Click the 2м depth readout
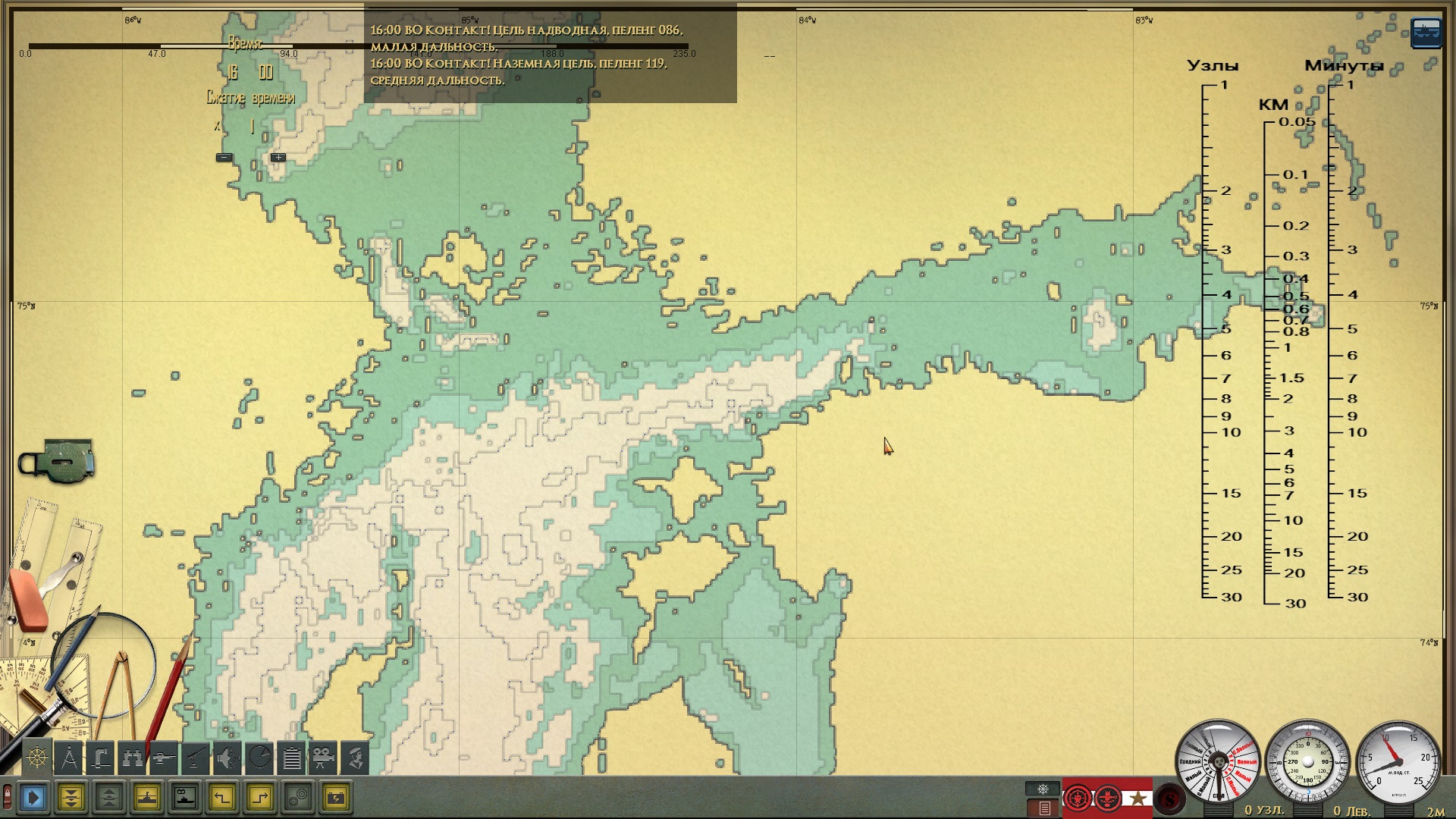 (x=1436, y=812)
